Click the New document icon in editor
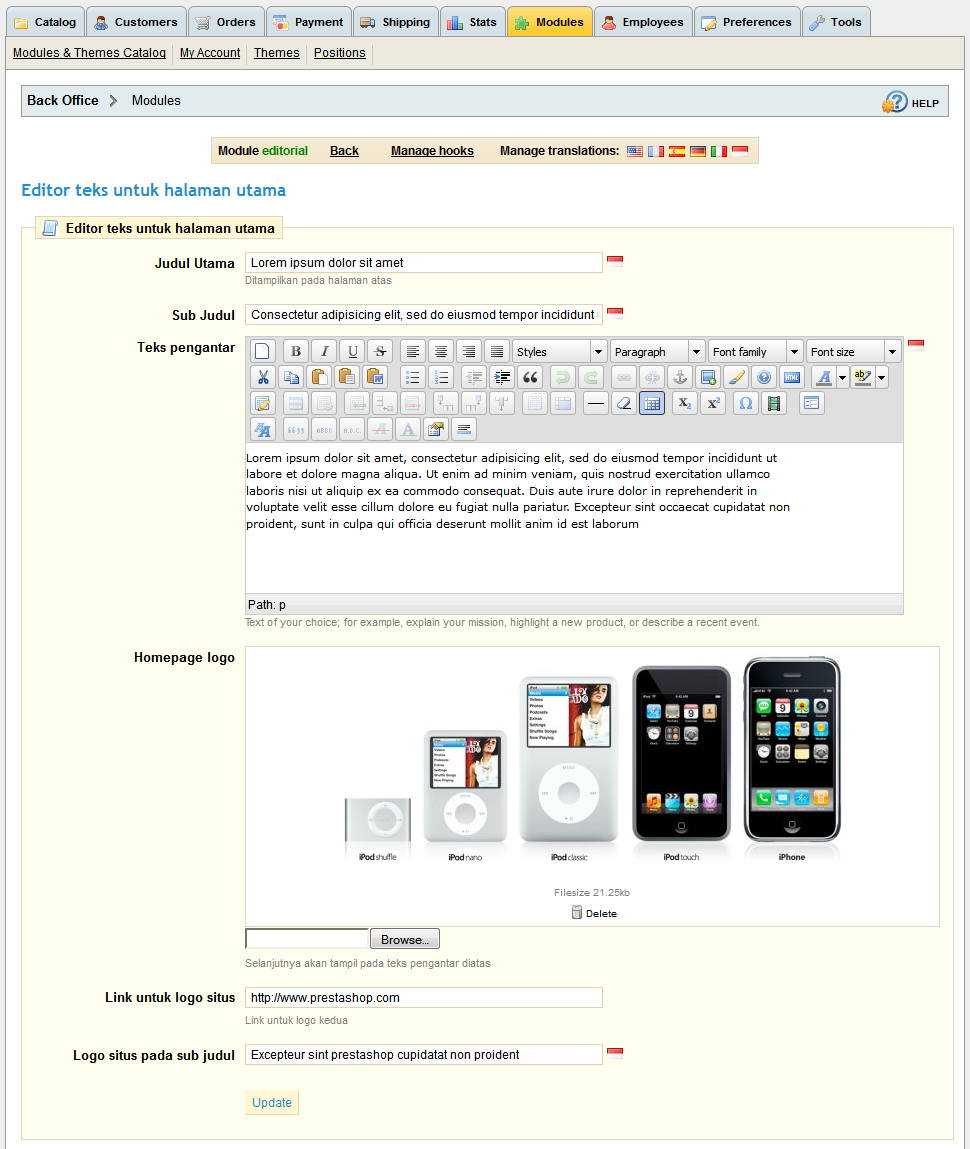The image size is (970, 1149). [x=262, y=351]
